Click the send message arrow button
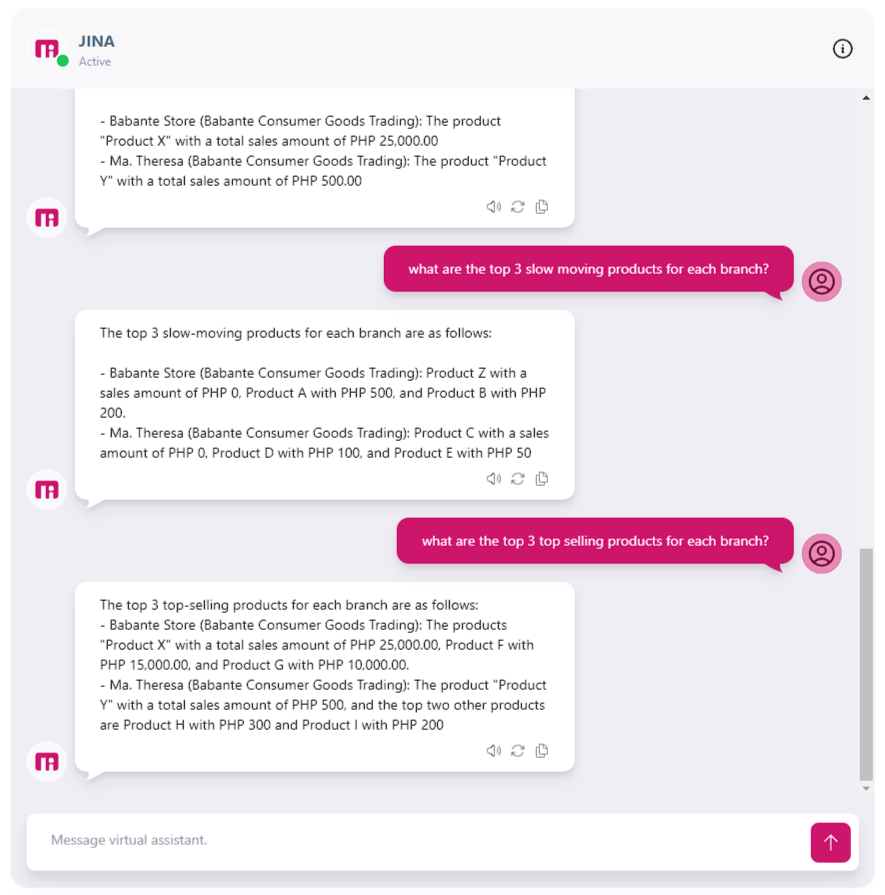Screen dimensions: 885x895 click(x=830, y=842)
